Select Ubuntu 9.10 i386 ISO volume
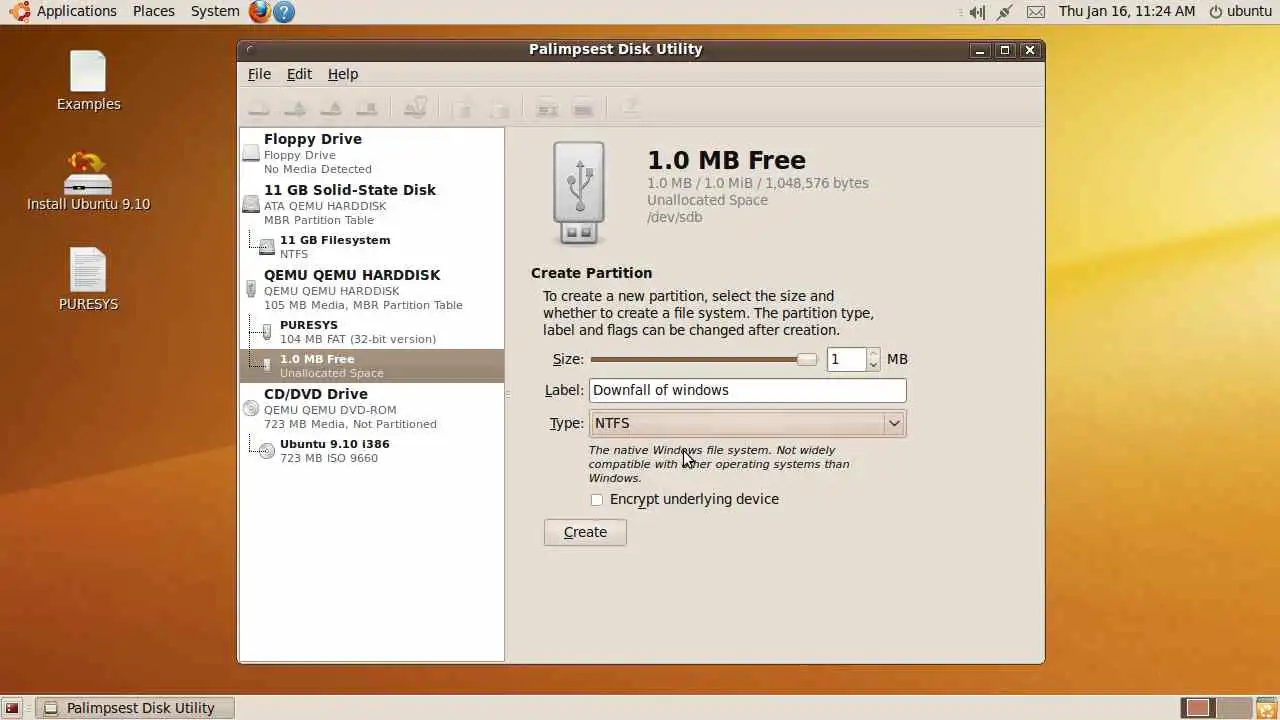This screenshot has height=720, width=1280. 371,451
